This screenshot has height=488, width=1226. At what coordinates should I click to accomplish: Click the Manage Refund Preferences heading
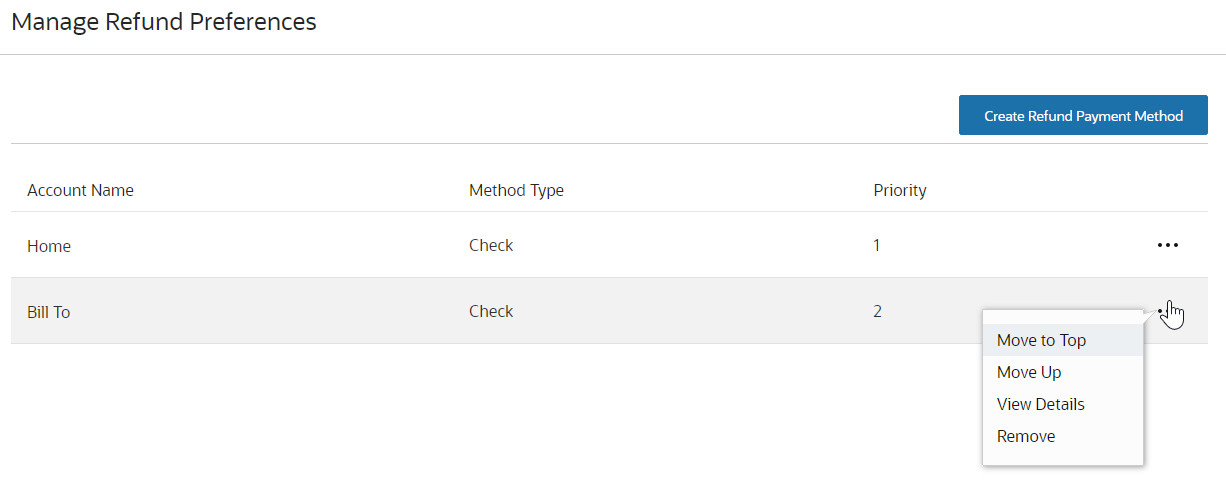[x=164, y=21]
